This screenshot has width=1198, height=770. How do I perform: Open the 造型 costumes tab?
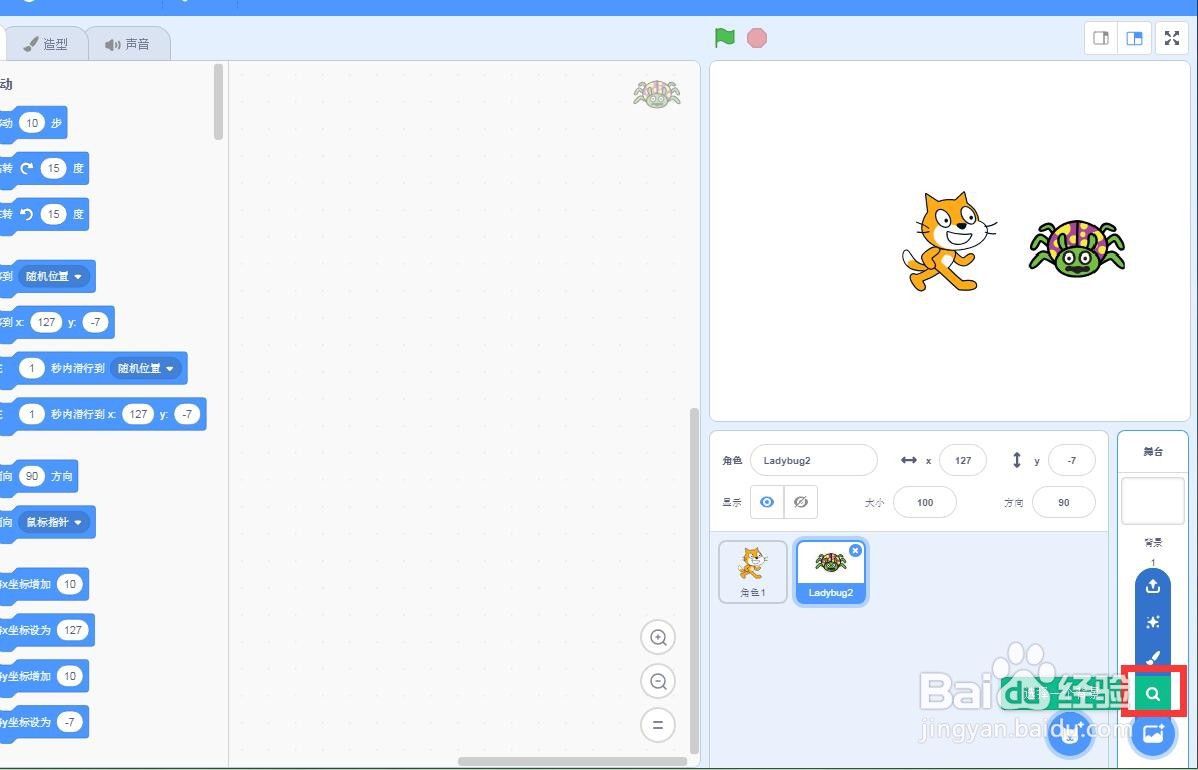tap(47, 44)
